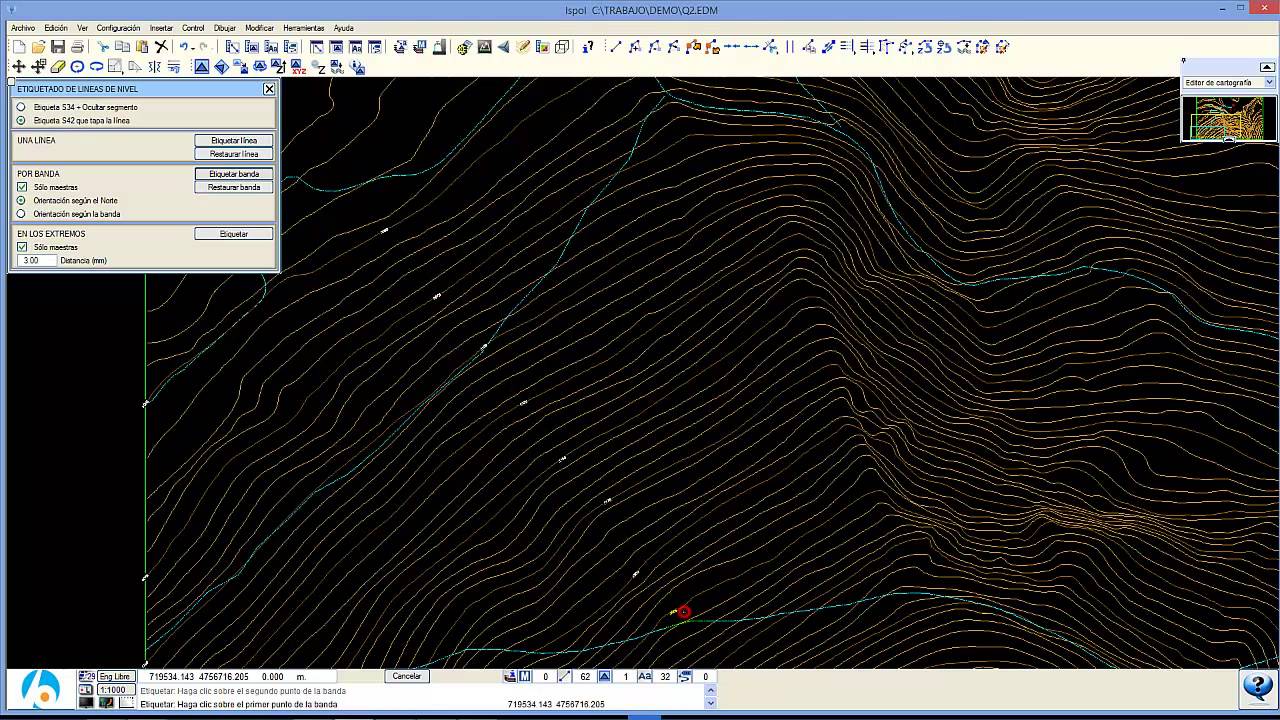Delete with the black X icon
The width and height of the screenshot is (1280, 720).
coord(161,47)
